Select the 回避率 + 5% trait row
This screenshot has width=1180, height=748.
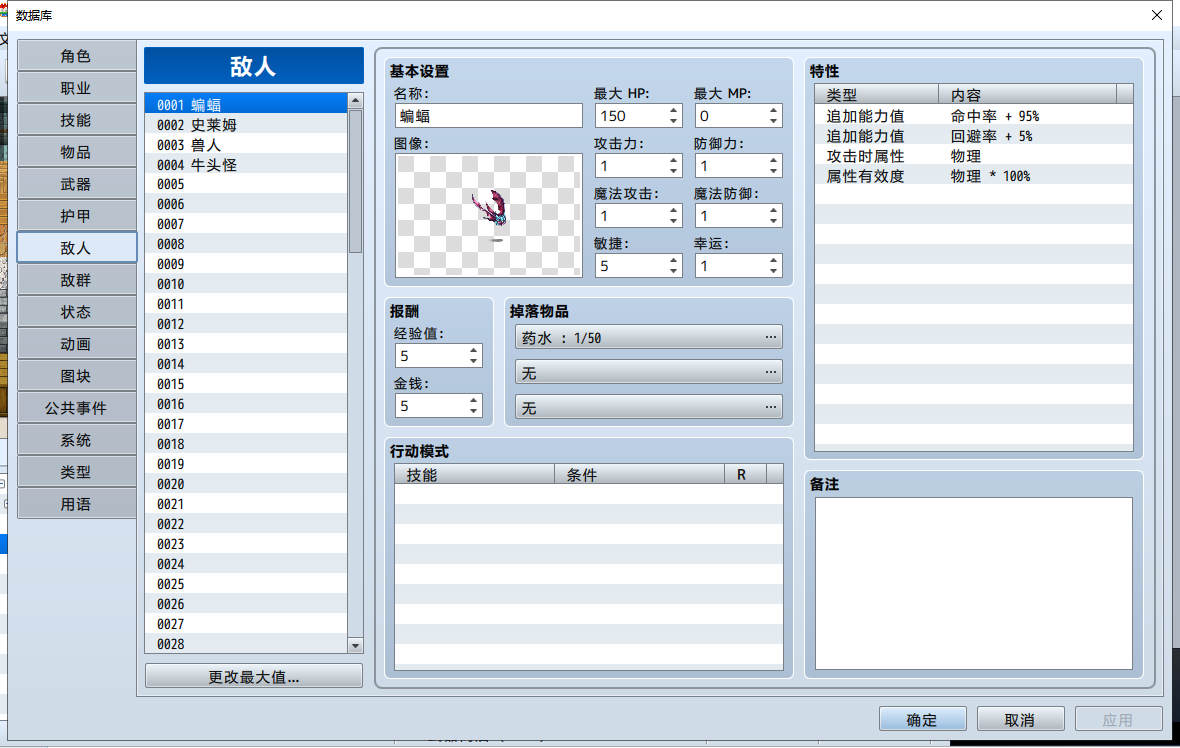(x=974, y=136)
